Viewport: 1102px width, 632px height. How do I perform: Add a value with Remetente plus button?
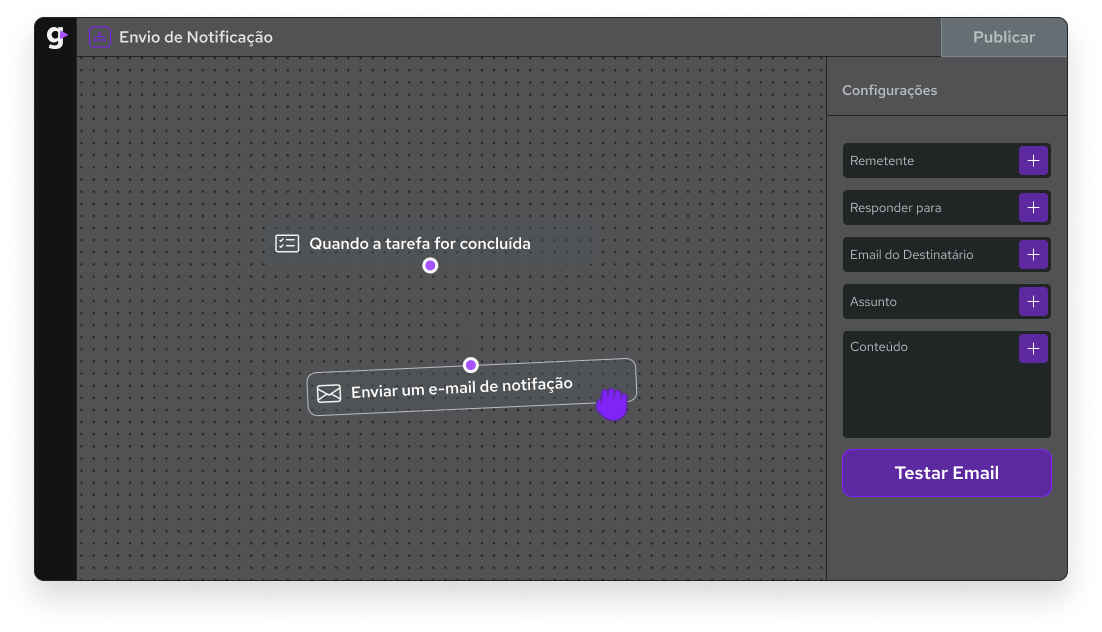pos(1033,161)
